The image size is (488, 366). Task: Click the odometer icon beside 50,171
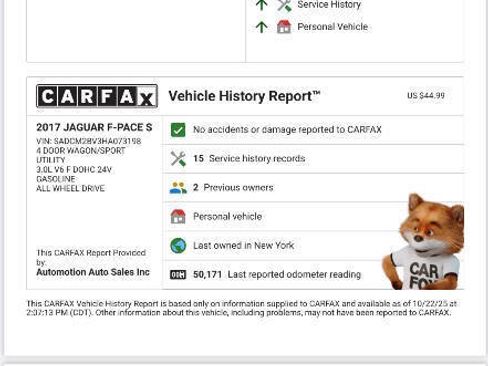pos(178,275)
